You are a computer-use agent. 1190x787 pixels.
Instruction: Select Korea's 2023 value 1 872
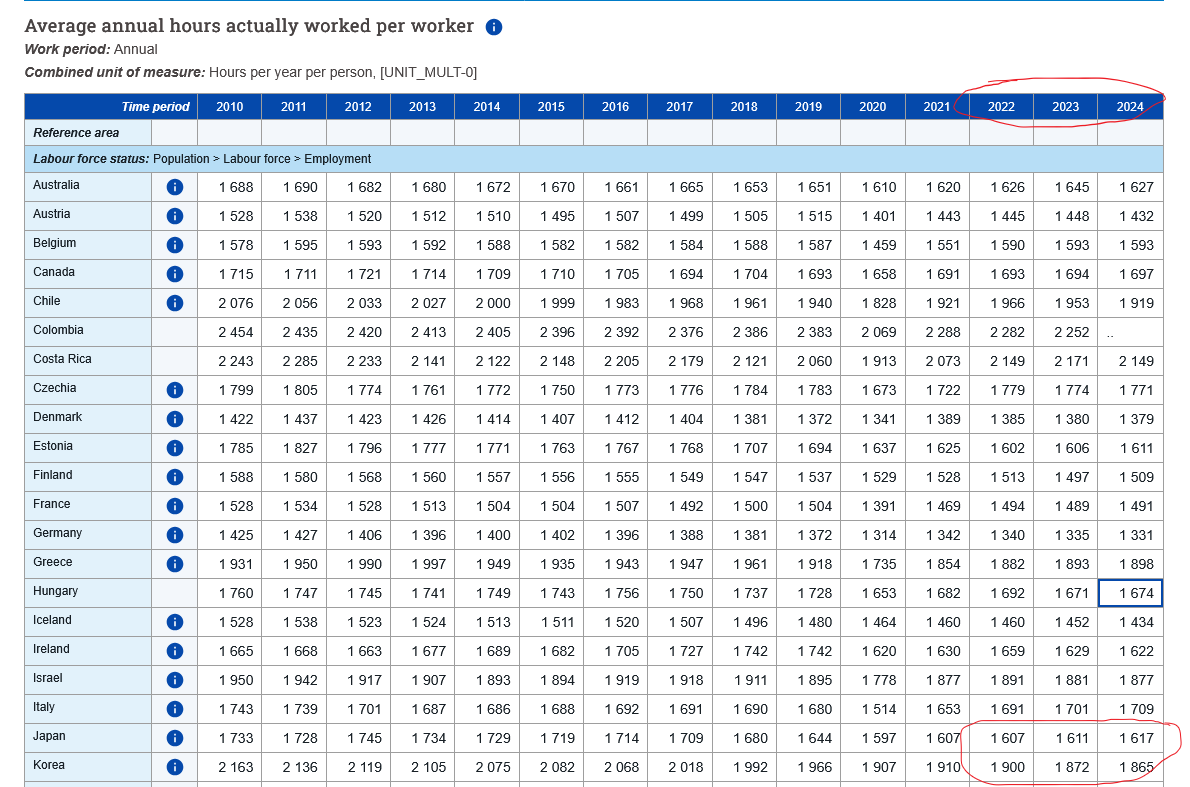(1066, 767)
